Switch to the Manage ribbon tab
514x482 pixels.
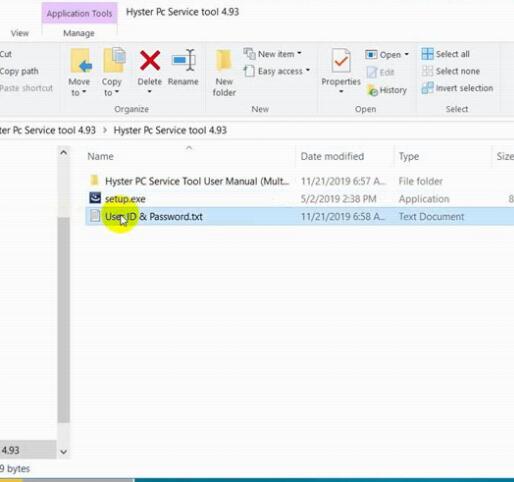pyautogui.click(x=79, y=33)
